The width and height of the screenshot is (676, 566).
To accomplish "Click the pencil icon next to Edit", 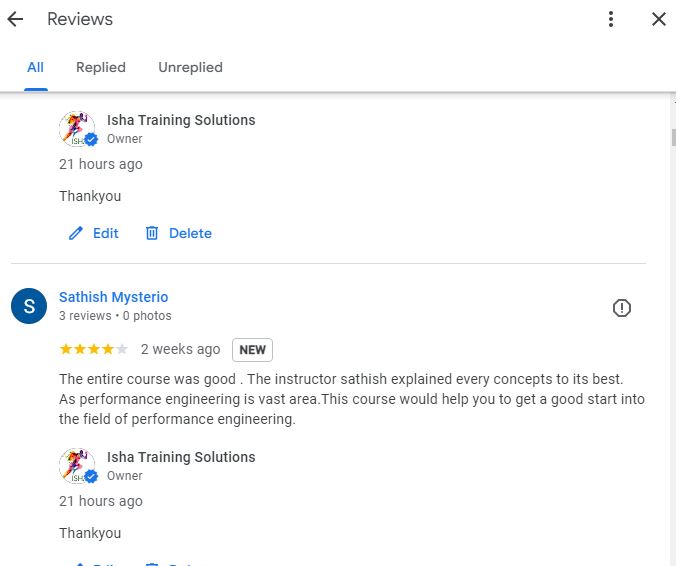I will tap(76, 233).
